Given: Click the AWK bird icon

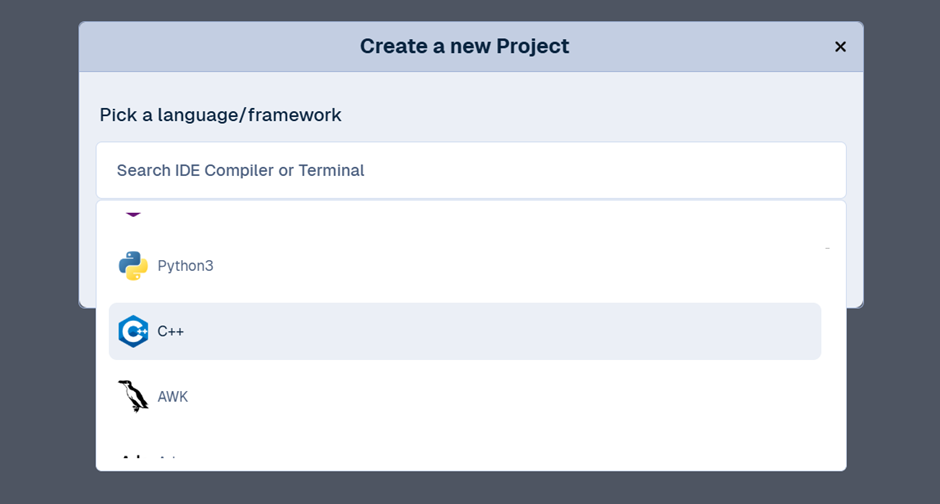Looking at the screenshot, I should point(133,397).
